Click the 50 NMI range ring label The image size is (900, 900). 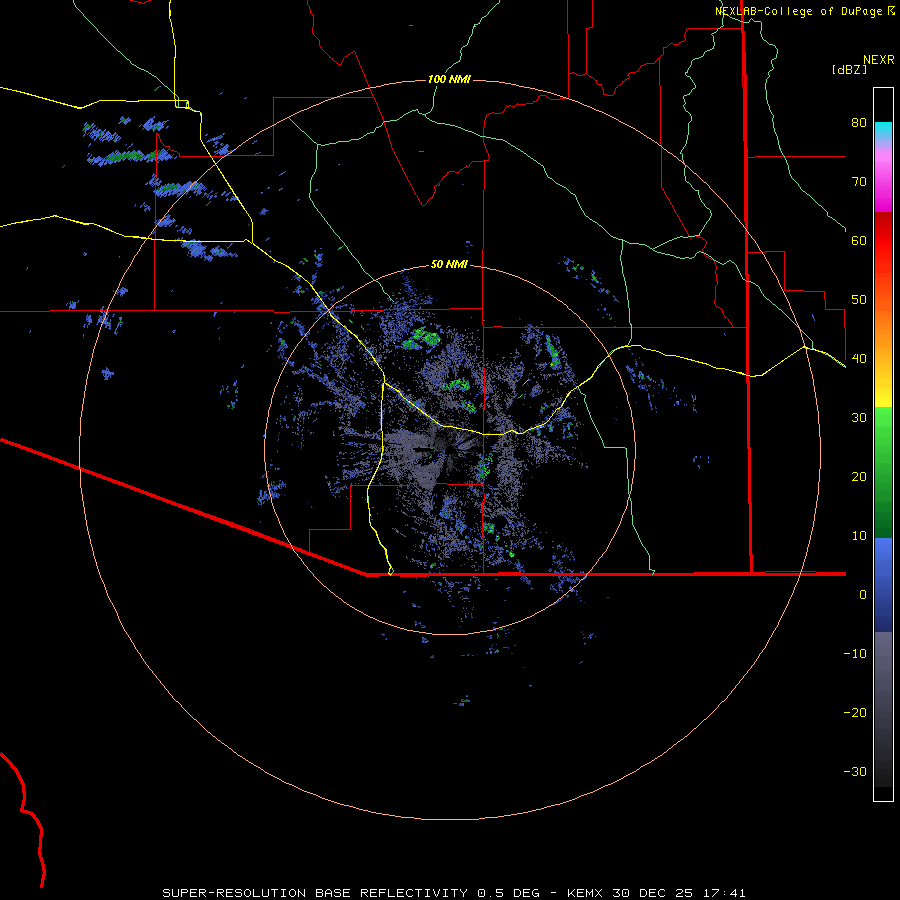(x=449, y=264)
